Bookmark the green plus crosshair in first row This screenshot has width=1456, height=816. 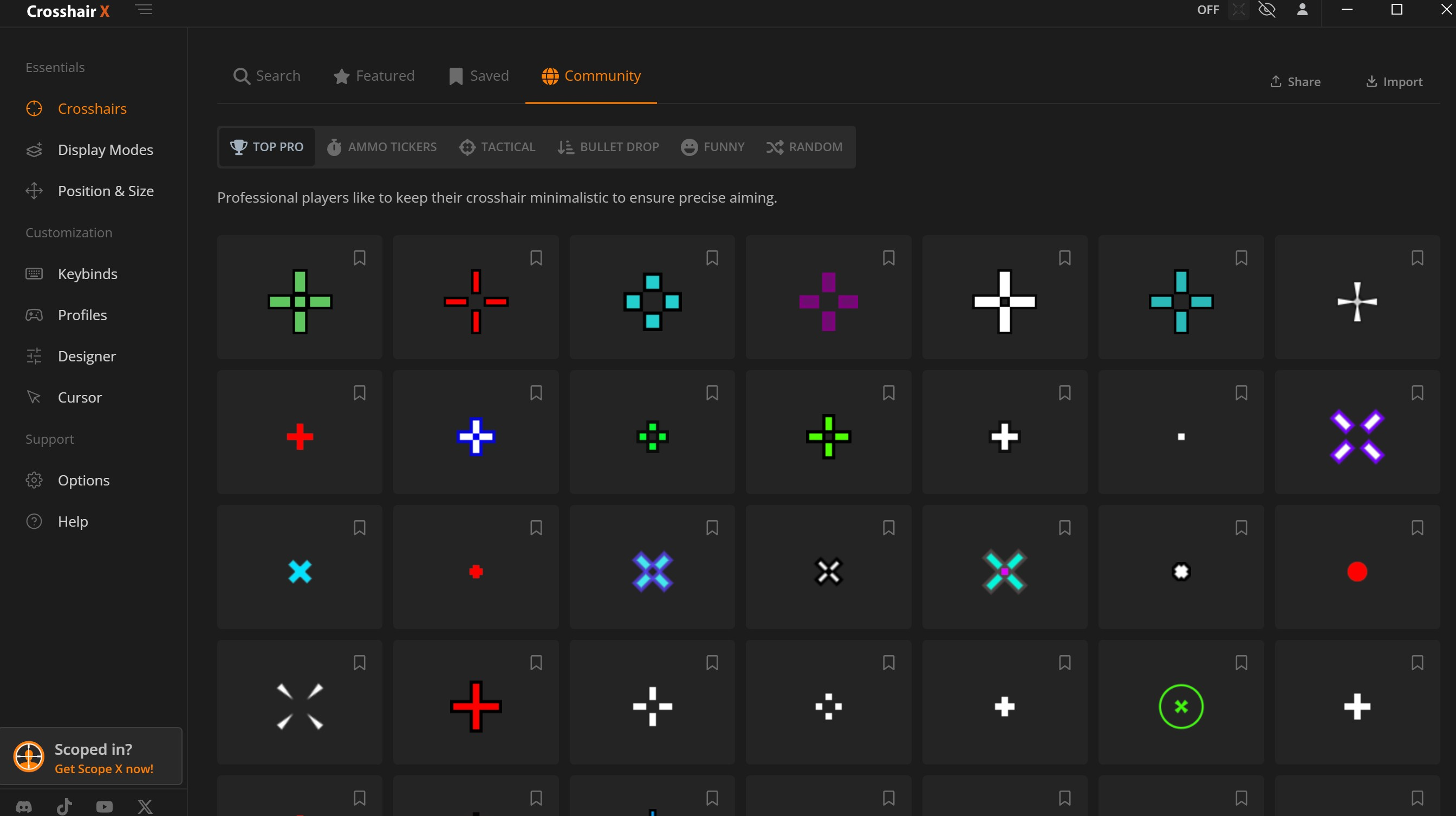point(360,258)
